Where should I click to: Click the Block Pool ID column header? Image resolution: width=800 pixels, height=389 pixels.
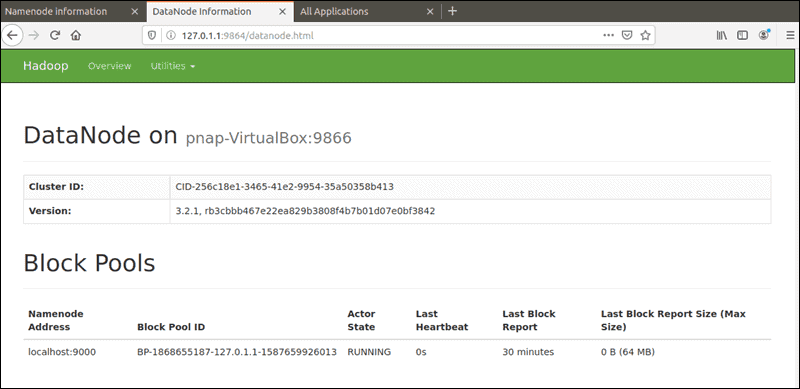pos(171,327)
